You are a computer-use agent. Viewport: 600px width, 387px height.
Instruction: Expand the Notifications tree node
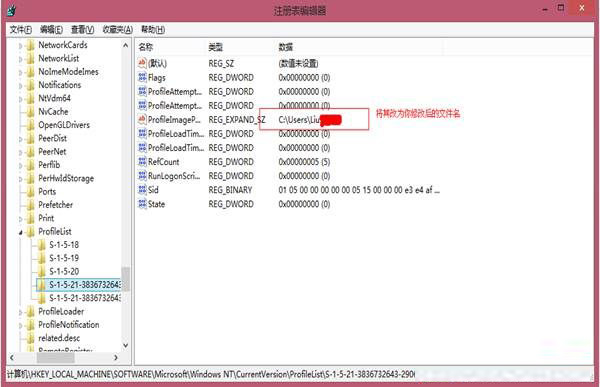(21, 86)
